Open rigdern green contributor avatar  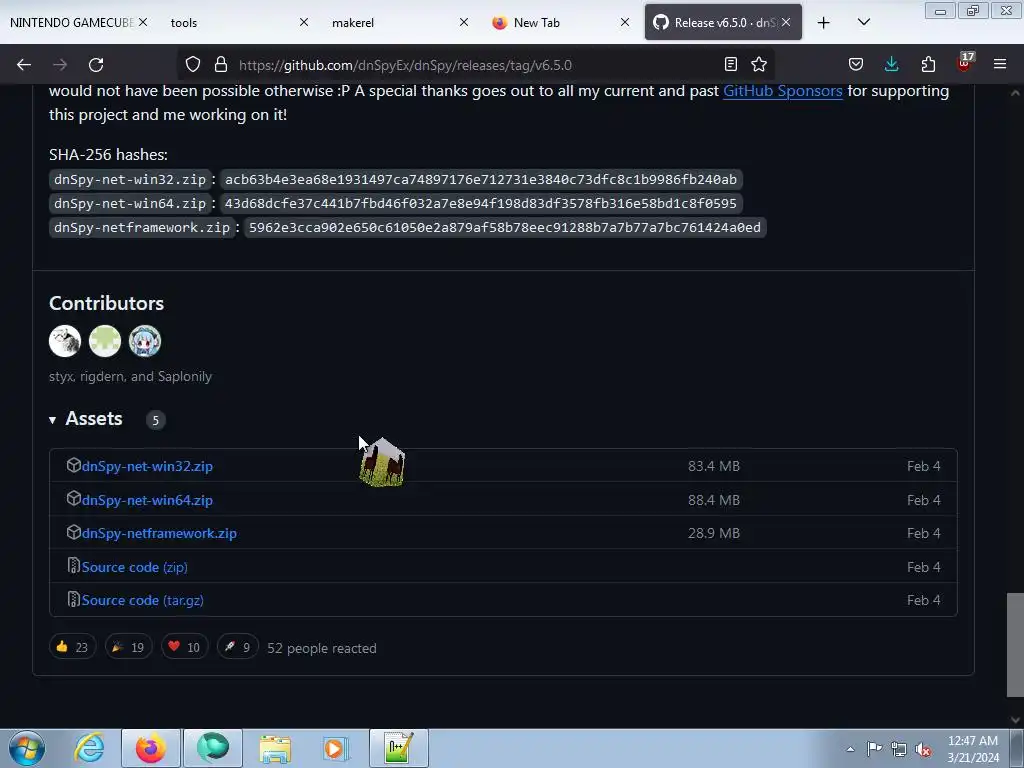tap(104, 341)
